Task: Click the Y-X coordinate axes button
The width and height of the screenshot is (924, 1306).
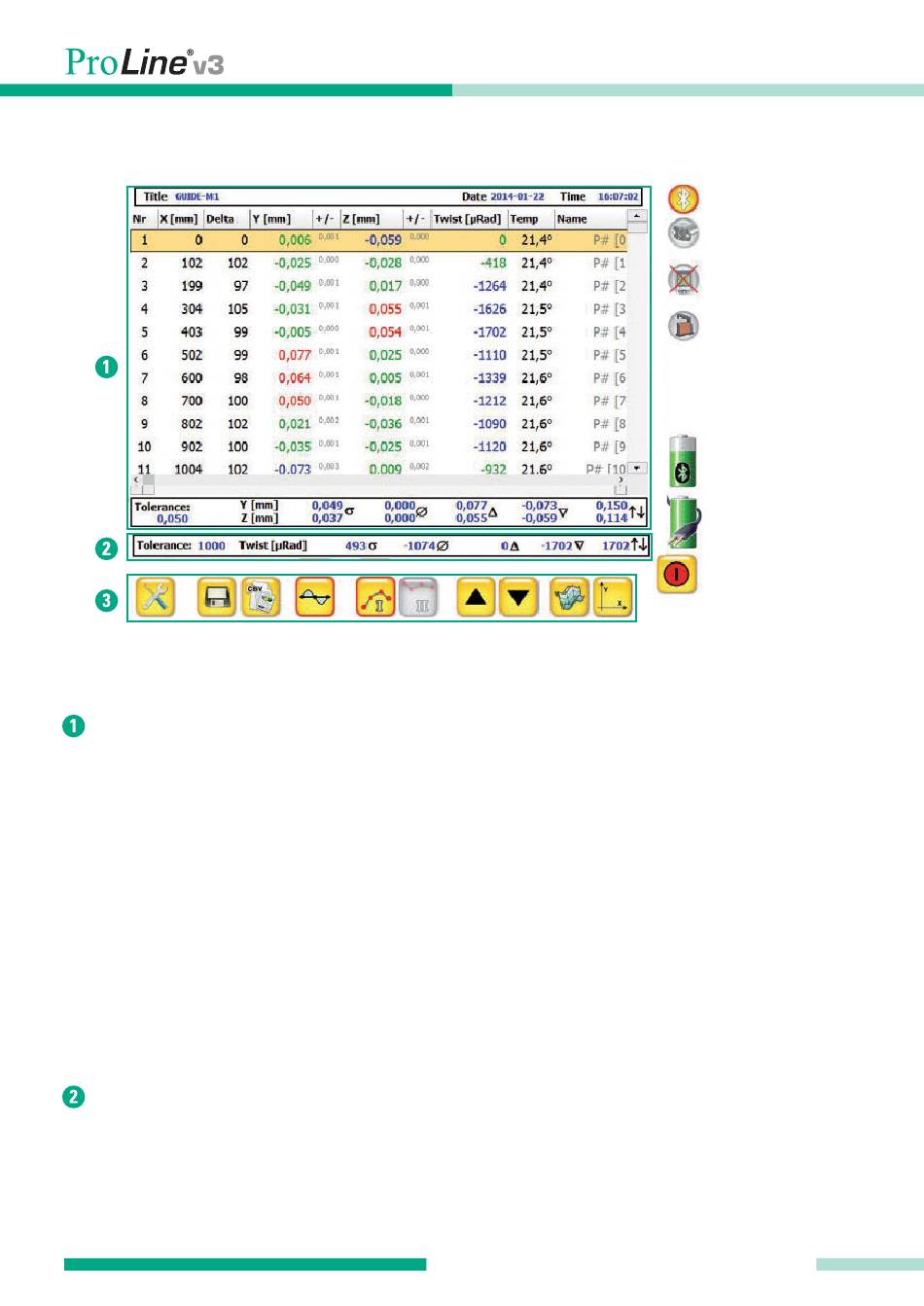Action: click(613, 598)
